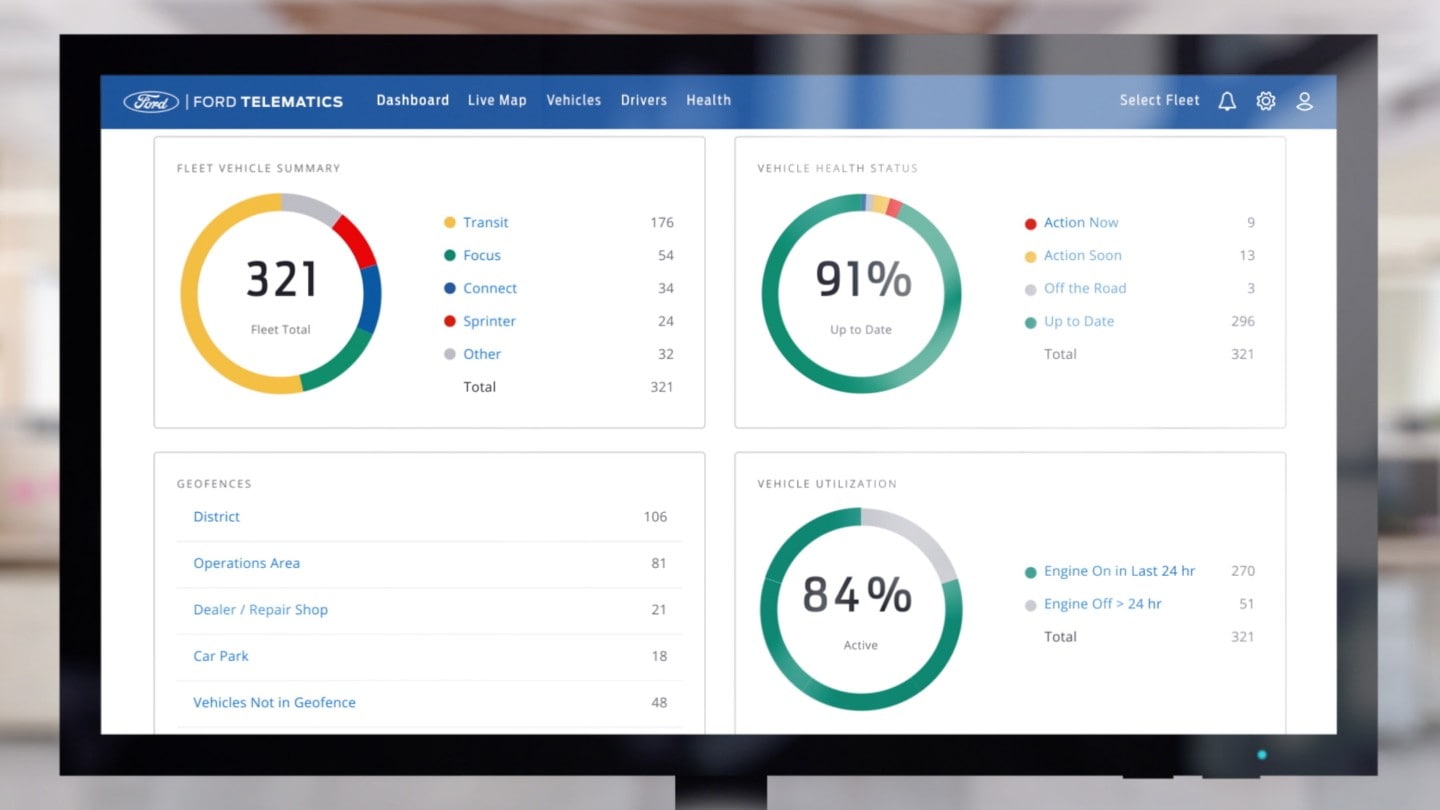This screenshot has height=810, width=1440.
Task: Open the Action Now health link
Action: point(1081,222)
